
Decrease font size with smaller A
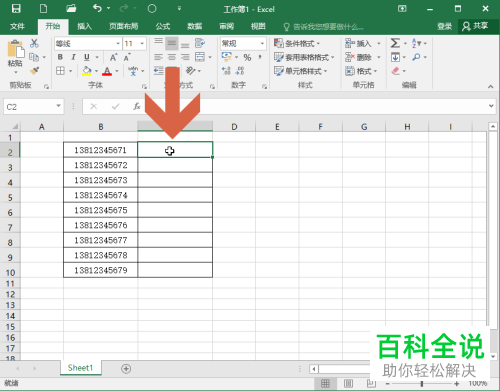(127, 57)
